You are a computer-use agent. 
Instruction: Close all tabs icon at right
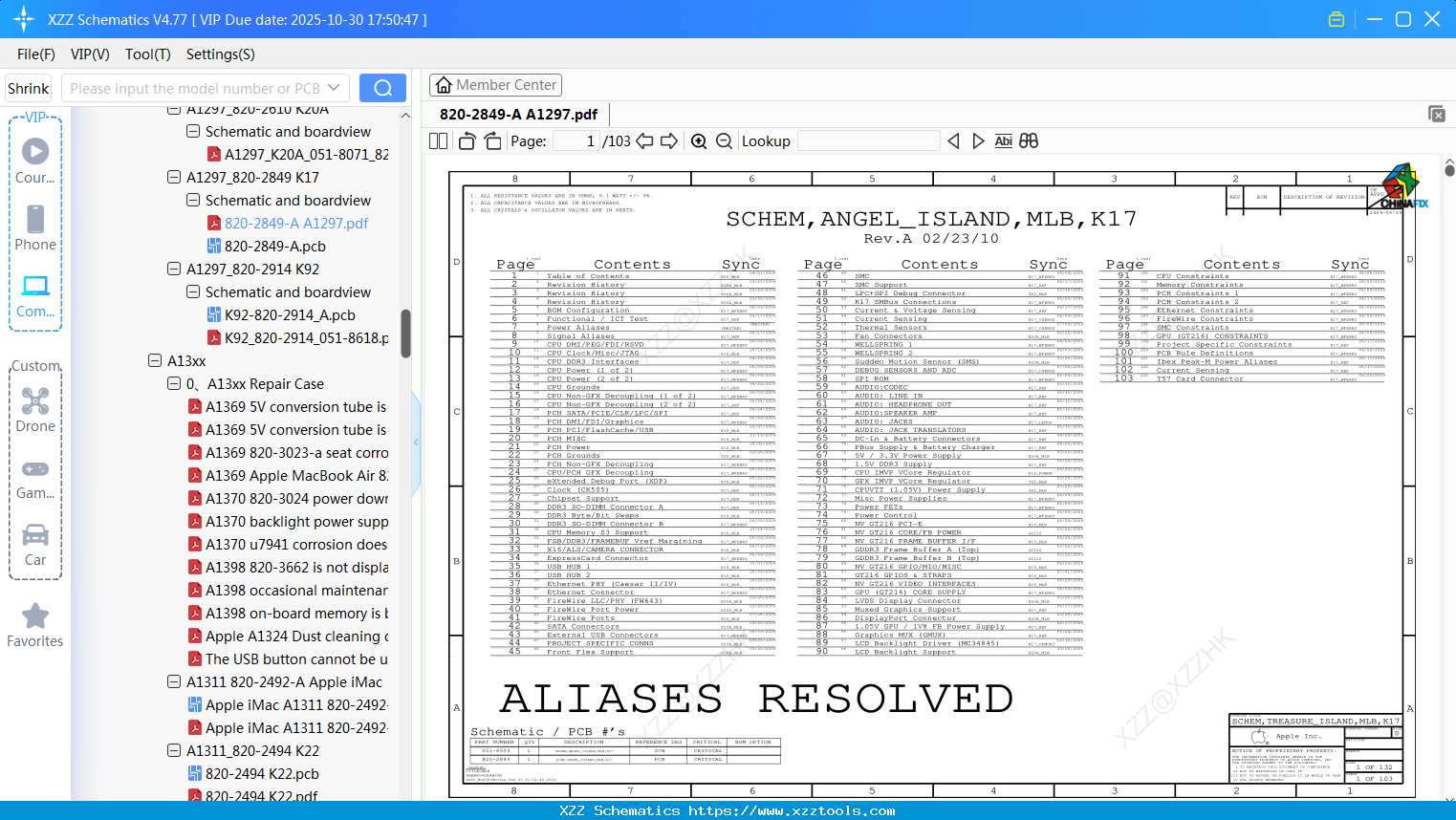1437,114
